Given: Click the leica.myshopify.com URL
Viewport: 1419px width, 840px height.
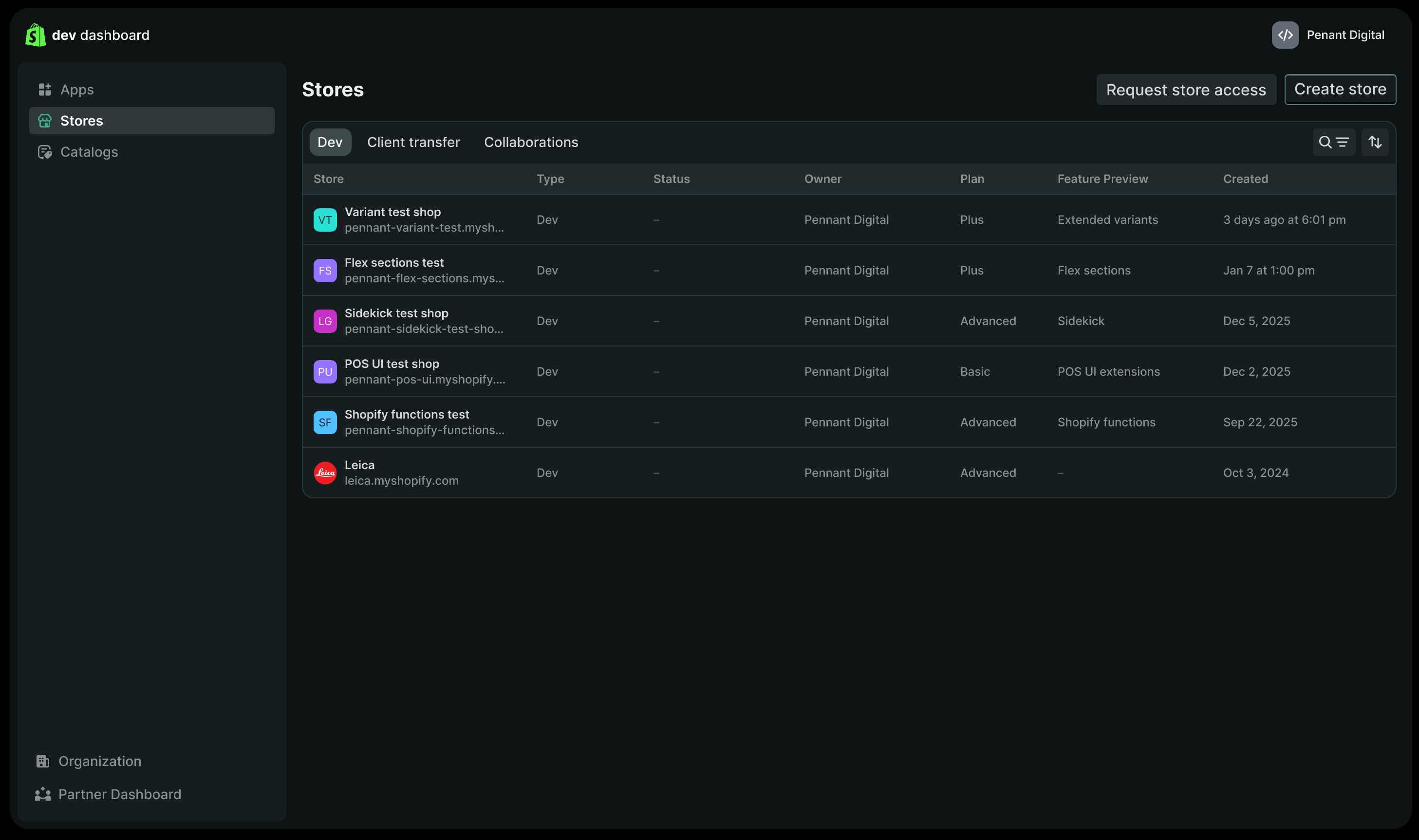Looking at the screenshot, I should (401, 480).
